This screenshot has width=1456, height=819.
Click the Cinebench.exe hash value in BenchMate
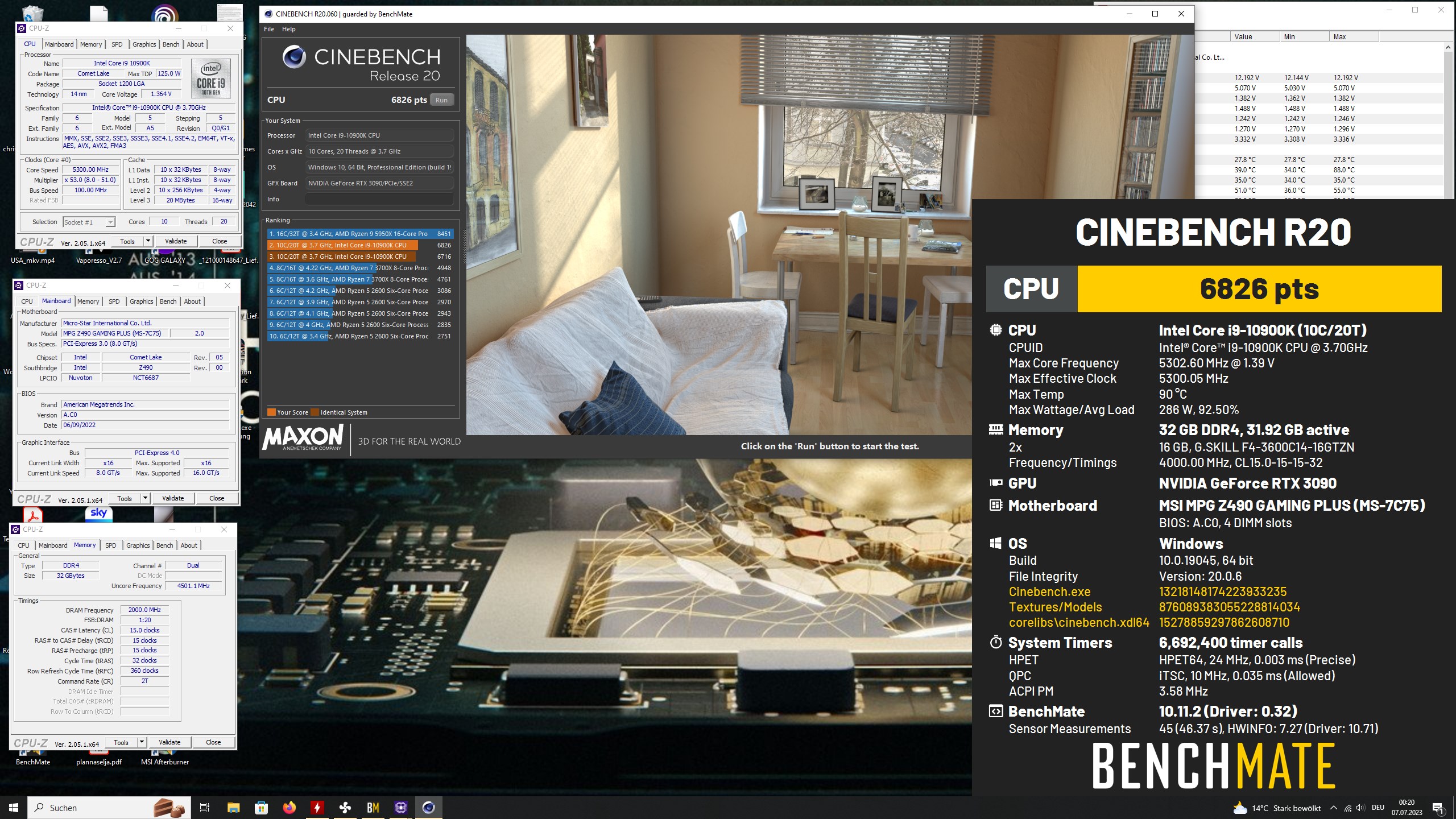(1222, 591)
